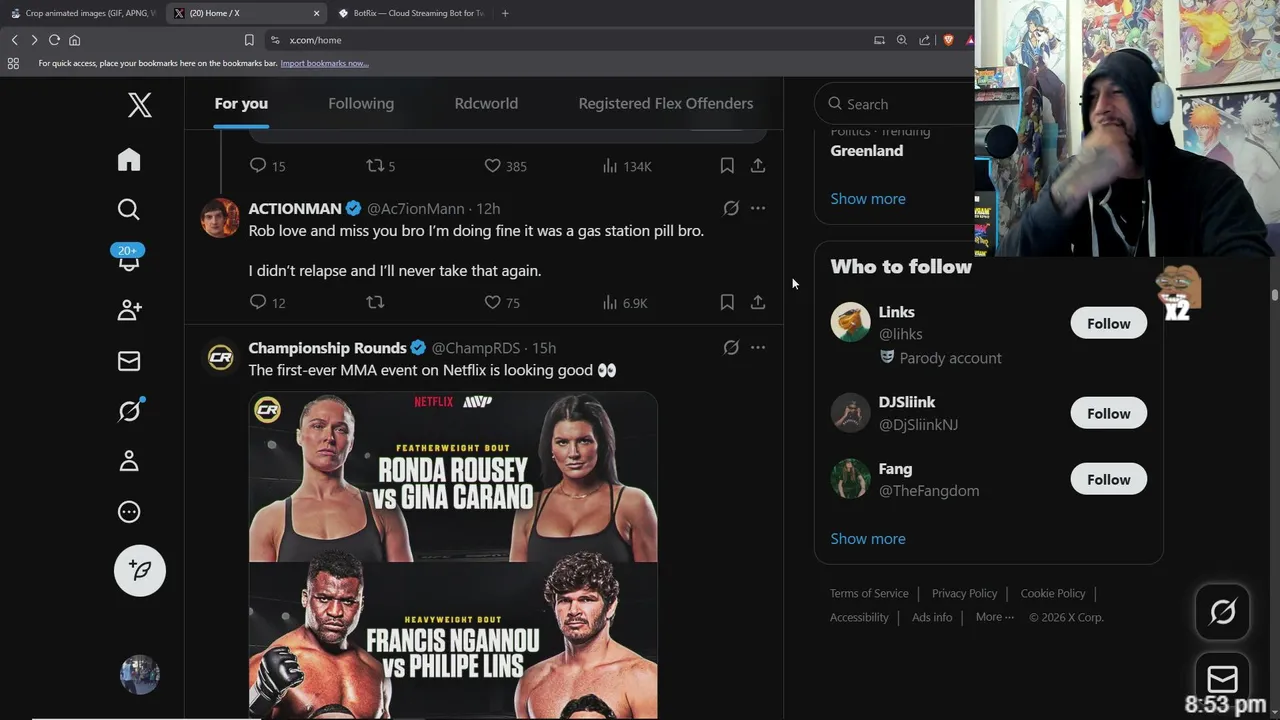Switch to Following tab

tap(361, 103)
